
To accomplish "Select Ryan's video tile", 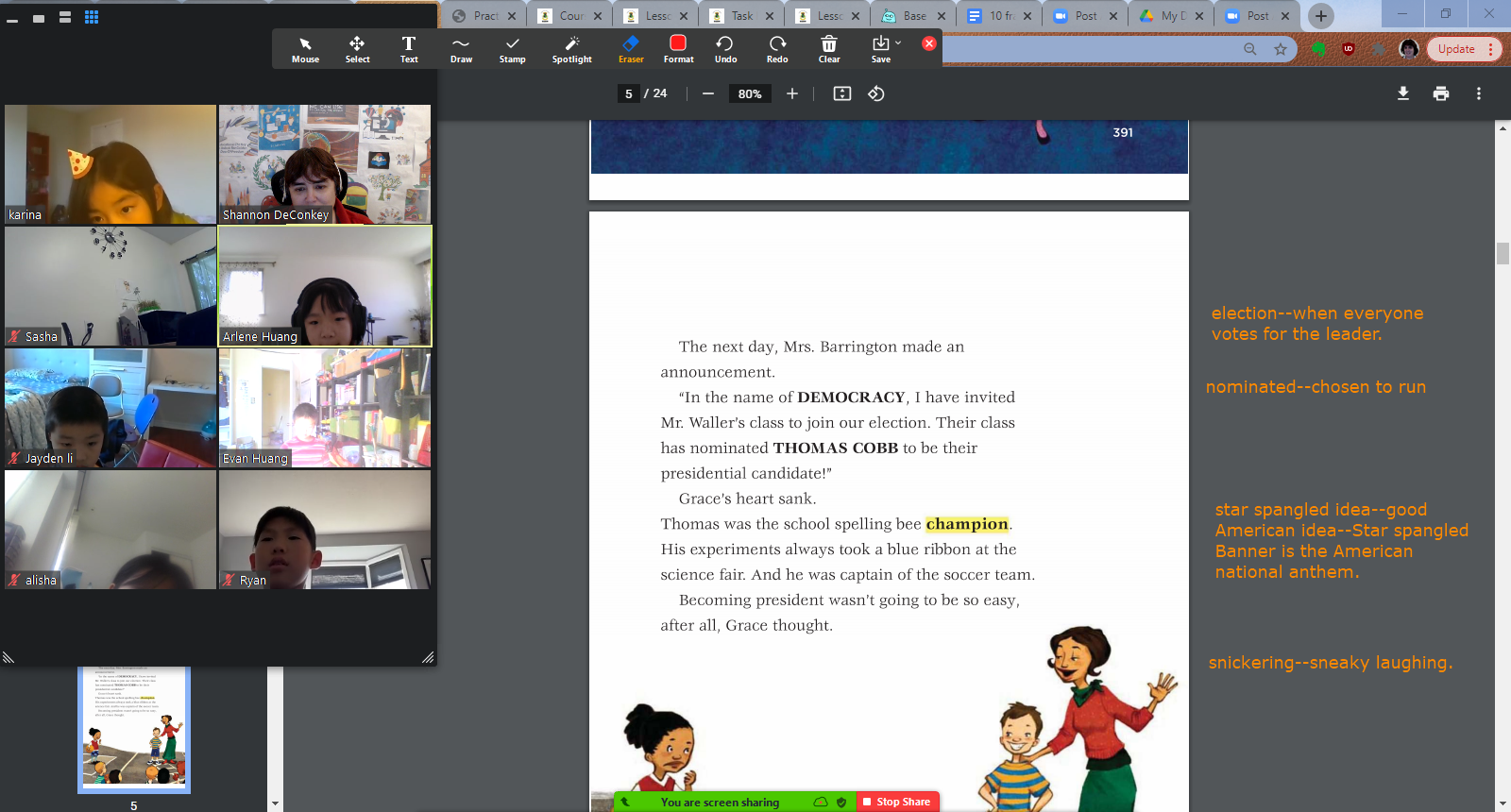I will click(325, 530).
